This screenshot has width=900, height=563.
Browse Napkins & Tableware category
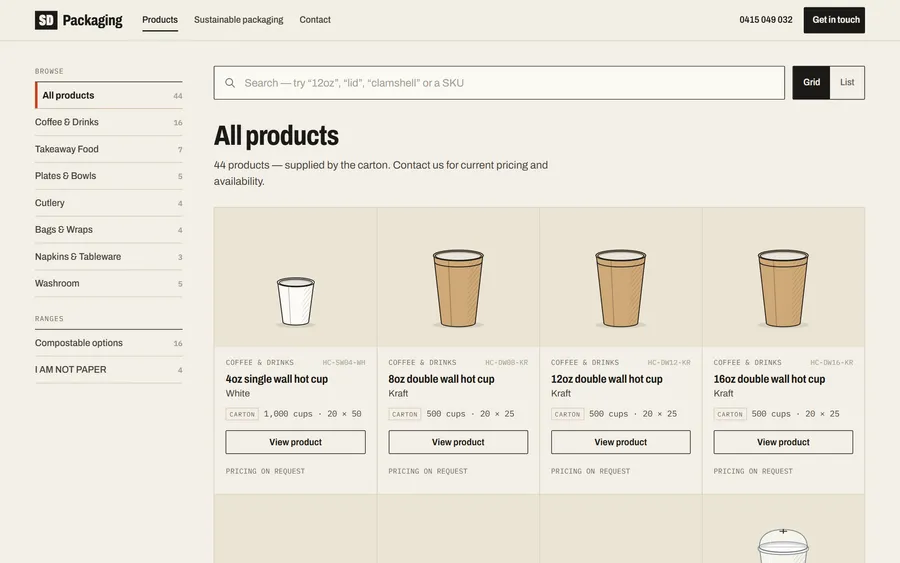coord(108,257)
